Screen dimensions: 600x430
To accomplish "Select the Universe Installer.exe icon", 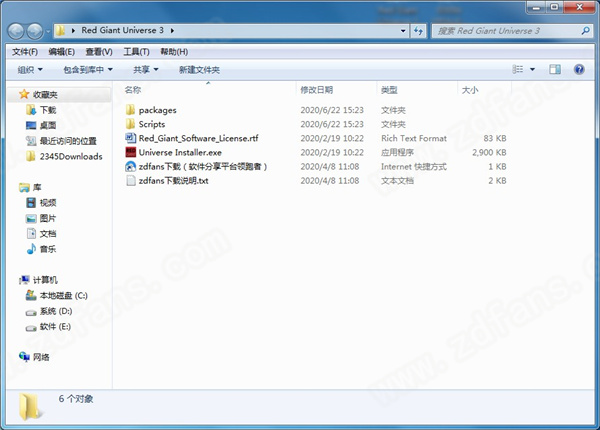I will (130, 152).
